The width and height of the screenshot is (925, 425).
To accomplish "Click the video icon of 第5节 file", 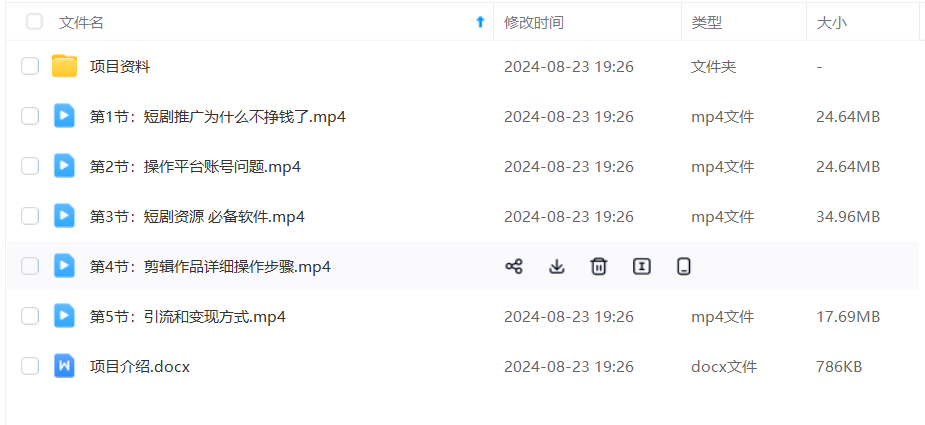I will tap(64, 316).
